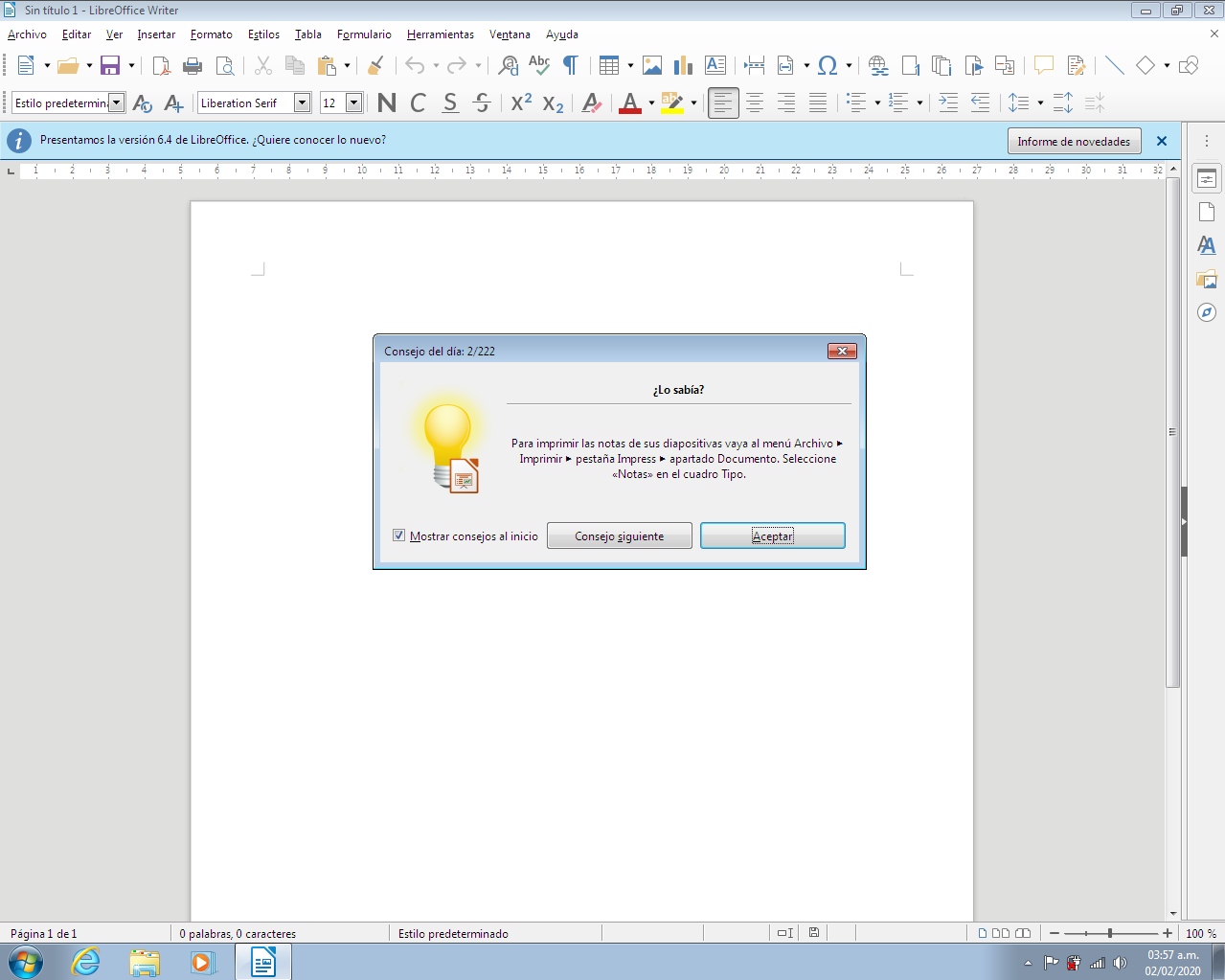The width and height of the screenshot is (1225, 980).
Task: Toggle Bold formatting N button
Action: click(387, 103)
